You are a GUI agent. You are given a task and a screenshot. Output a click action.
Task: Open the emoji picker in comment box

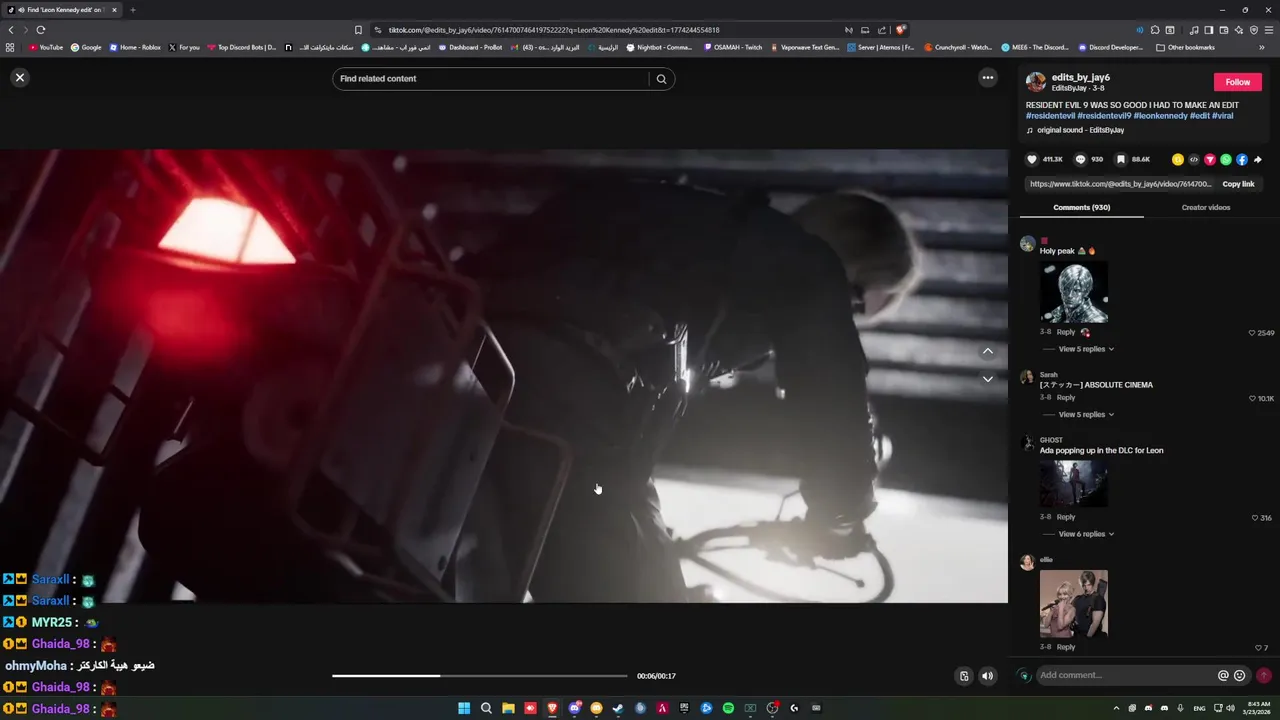click(x=1240, y=675)
